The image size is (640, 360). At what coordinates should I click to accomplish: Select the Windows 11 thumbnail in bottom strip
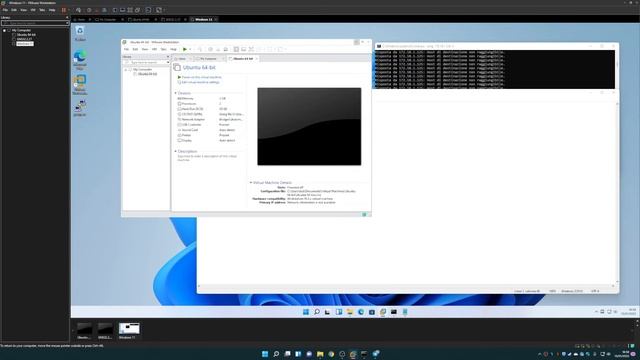tap(129, 329)
